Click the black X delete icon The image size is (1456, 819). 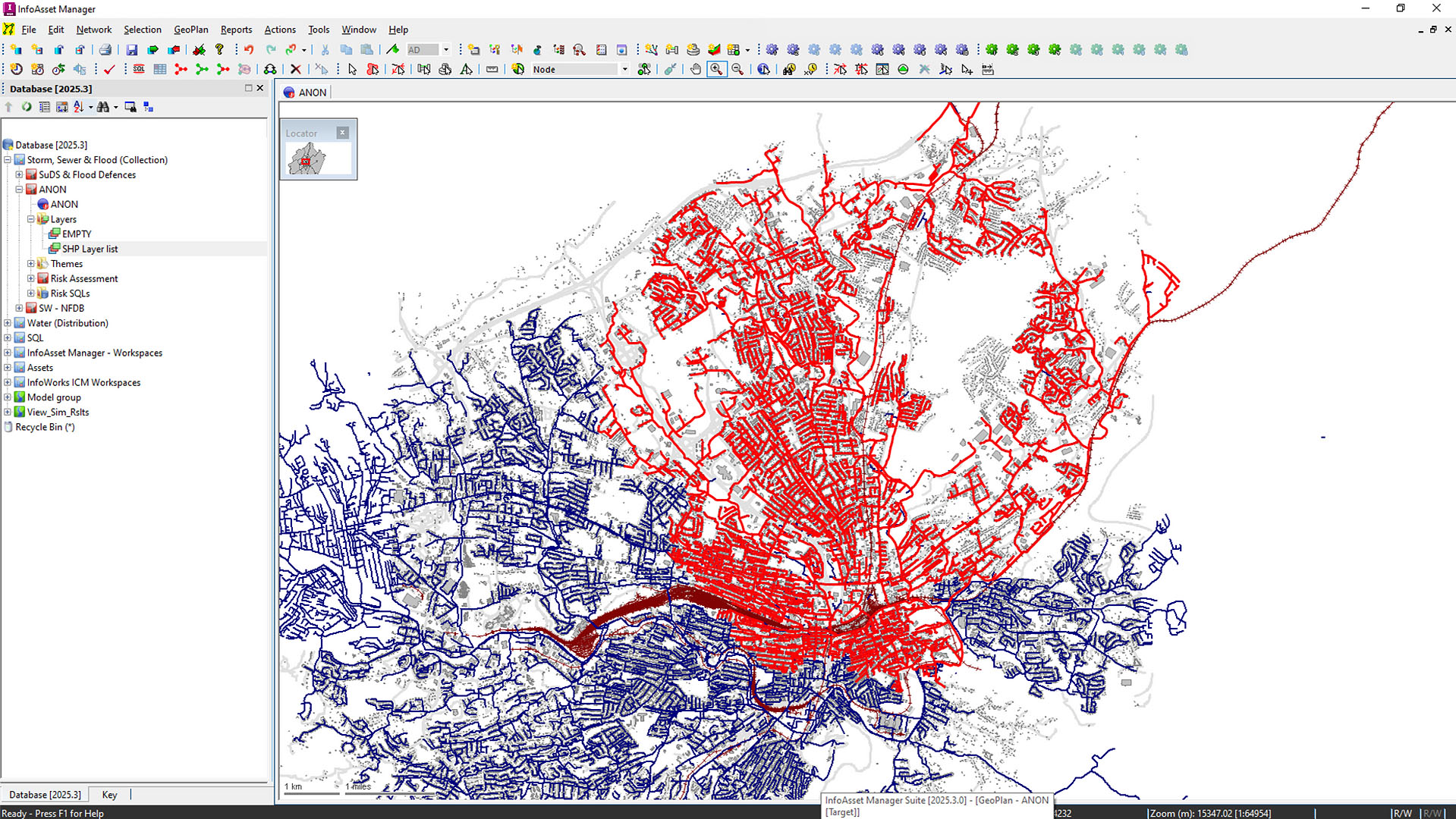[x=296, y=70]
